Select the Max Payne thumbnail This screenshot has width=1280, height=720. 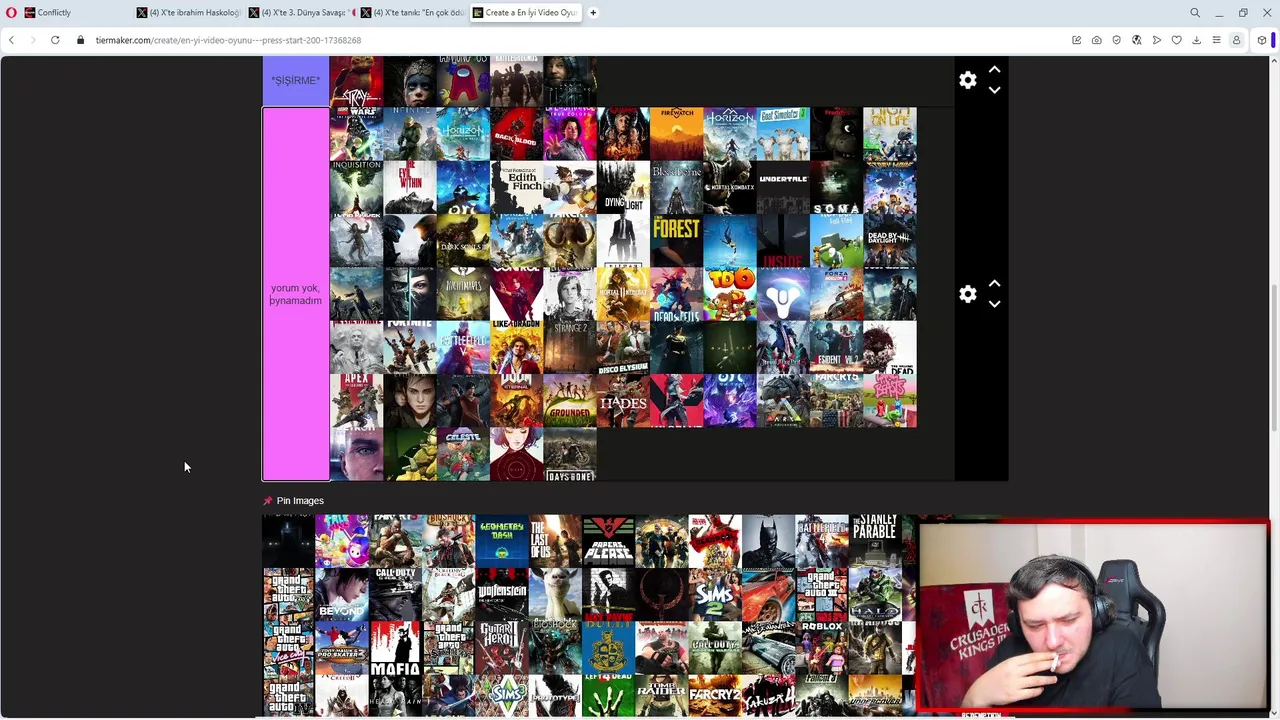608,594
